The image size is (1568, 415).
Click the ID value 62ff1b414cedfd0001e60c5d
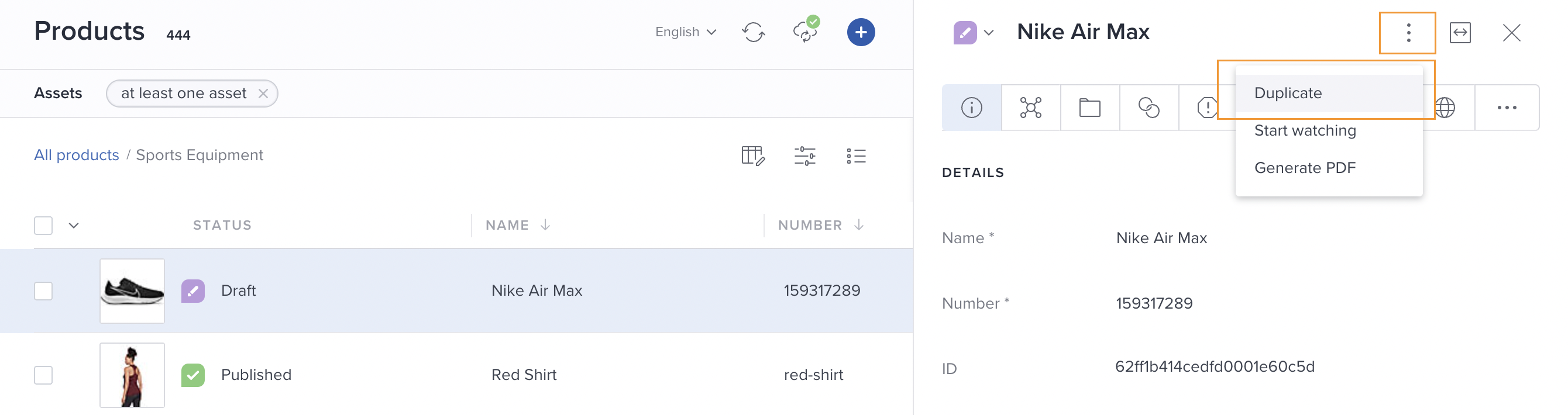pos(1215,366)
